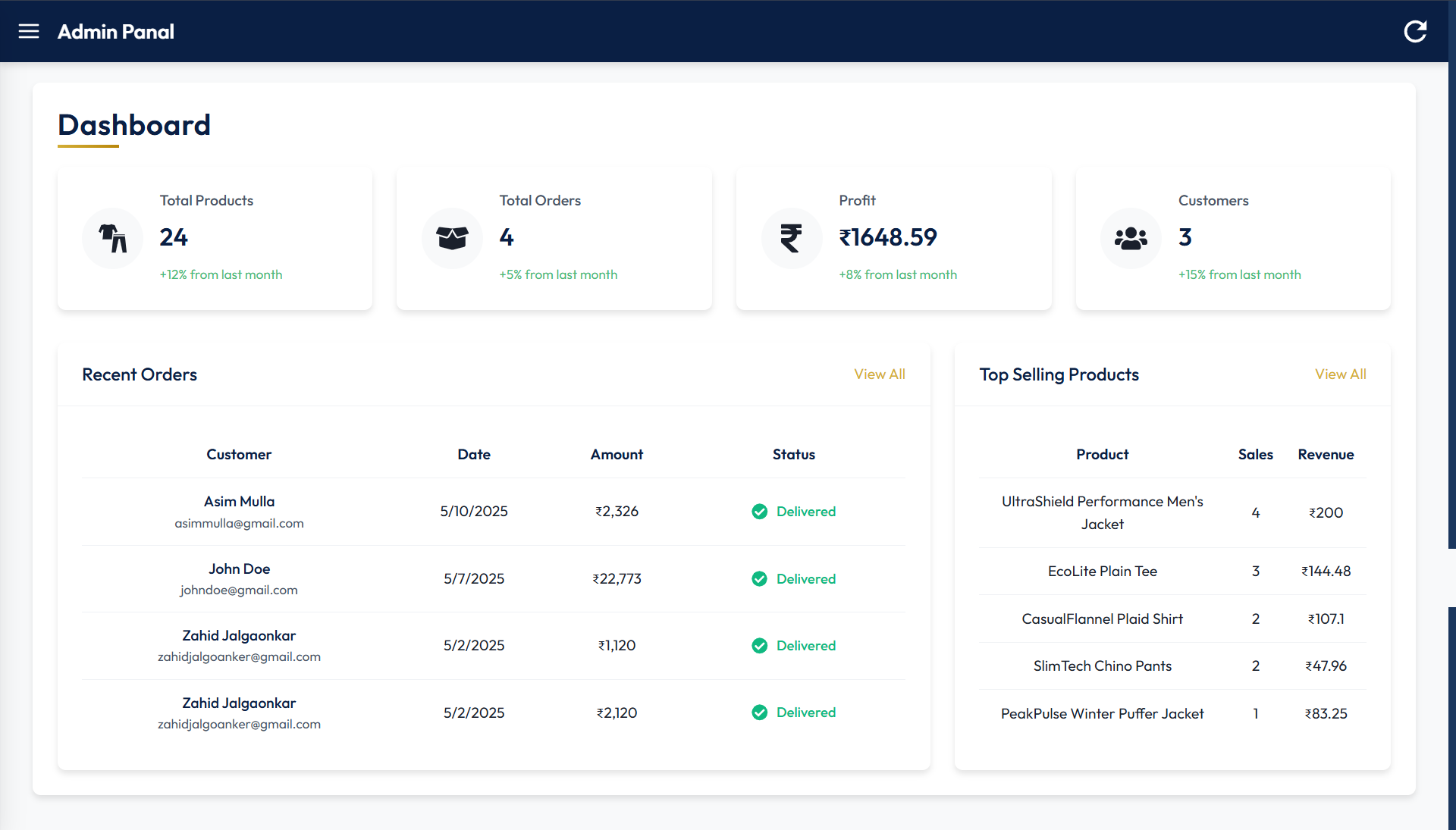1456x830 pixels.
Task: Click the delivered checkmark for John Doe's order
Action: pyautogui.click(x=759, y=579)
